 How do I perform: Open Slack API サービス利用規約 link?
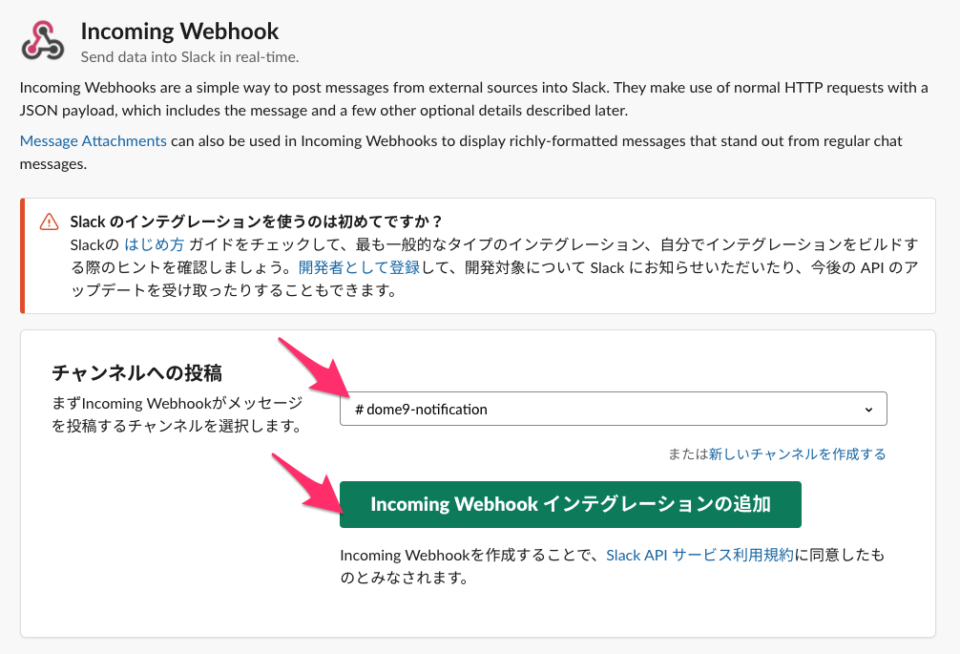tap(699, 555)
